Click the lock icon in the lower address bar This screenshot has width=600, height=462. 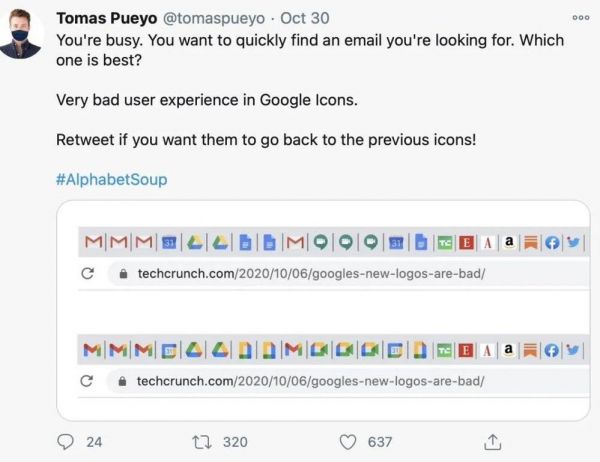(x=123, y=381)
